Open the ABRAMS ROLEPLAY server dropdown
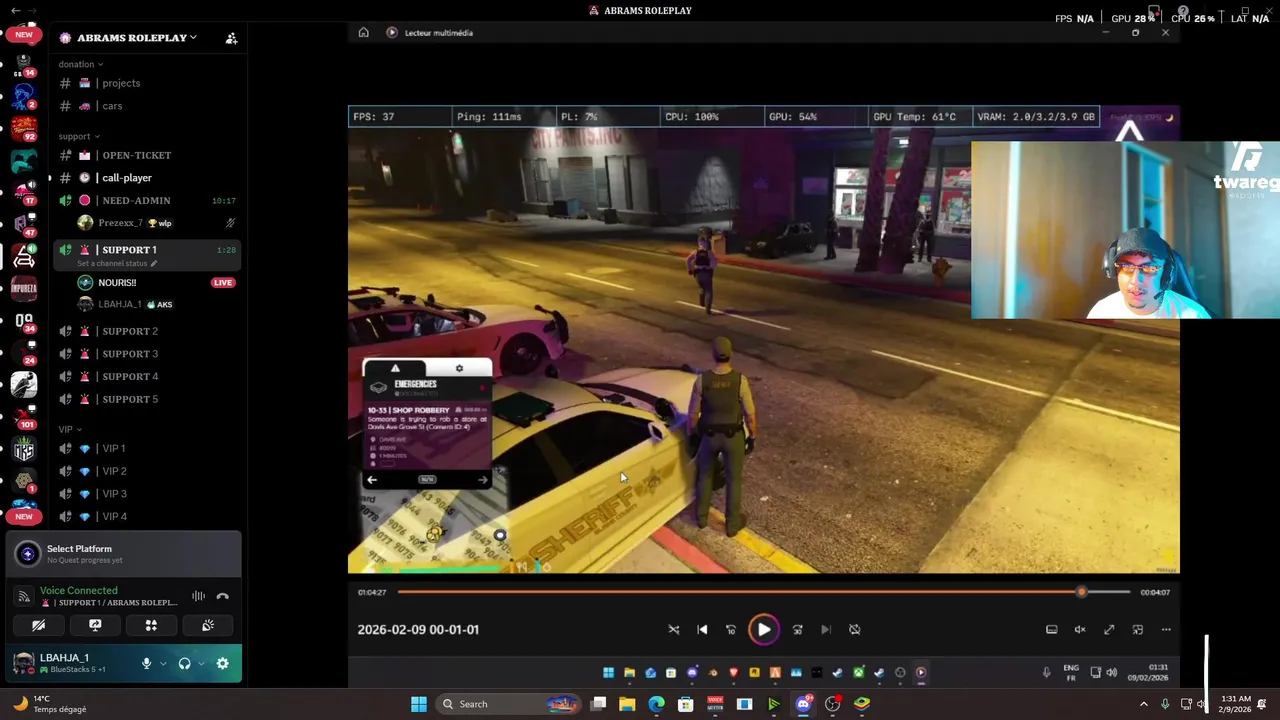1280x720 pixels. [x=136, y=37]
